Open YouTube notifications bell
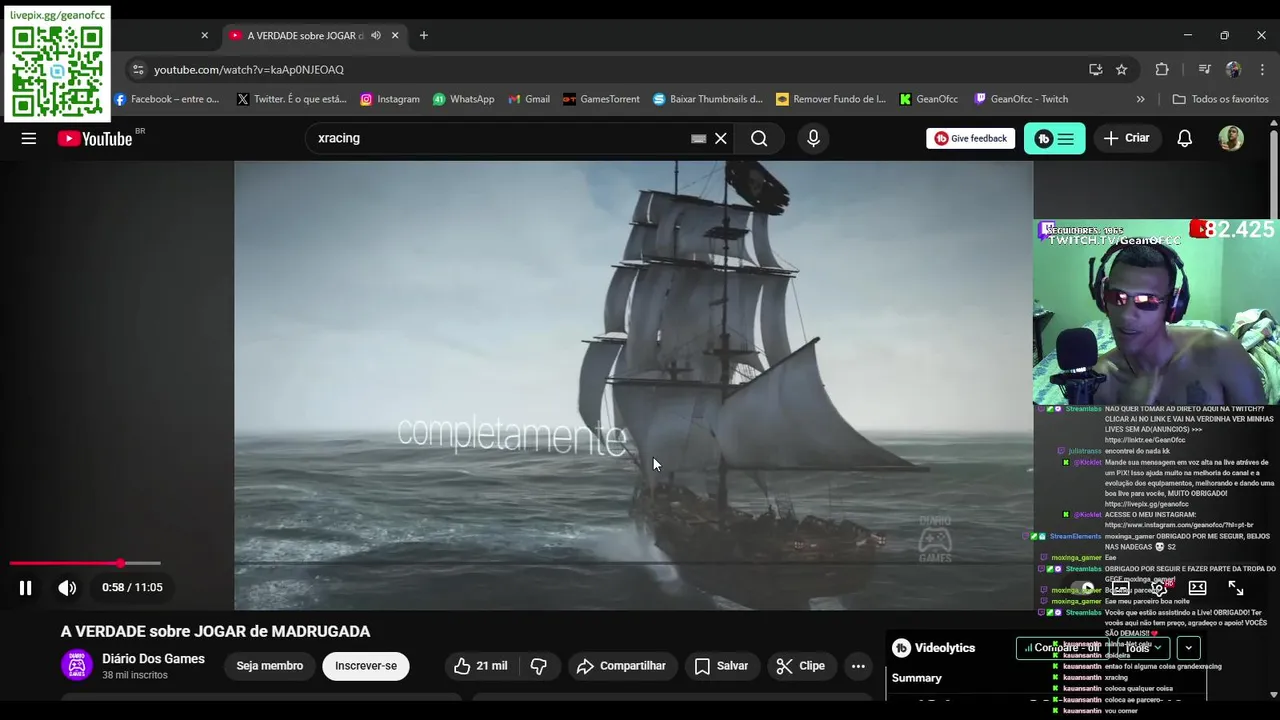 point(1184,139)
